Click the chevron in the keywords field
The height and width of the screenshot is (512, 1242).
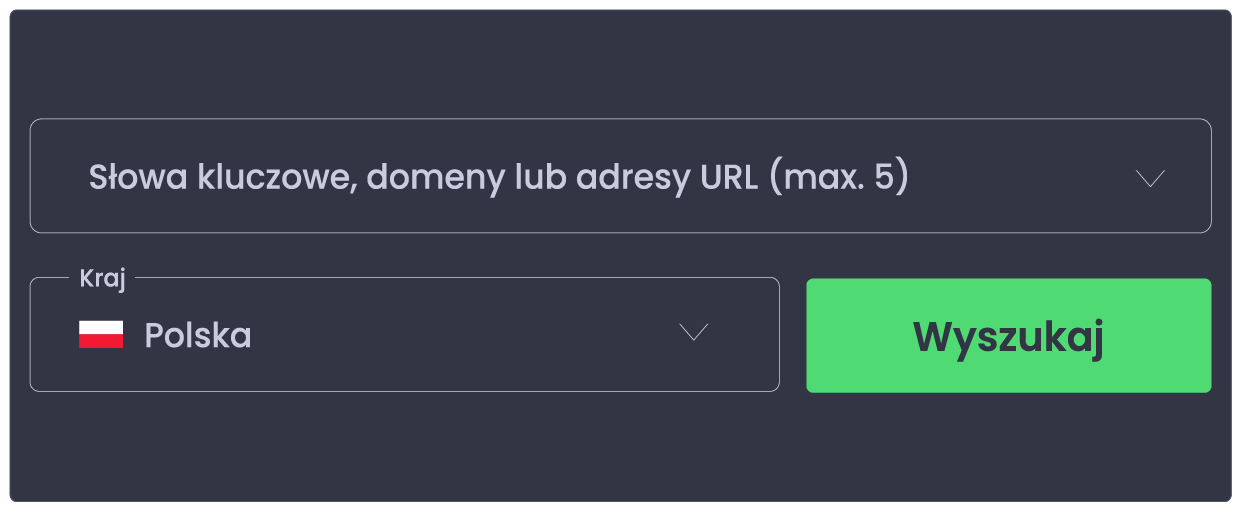[1151, 178]
